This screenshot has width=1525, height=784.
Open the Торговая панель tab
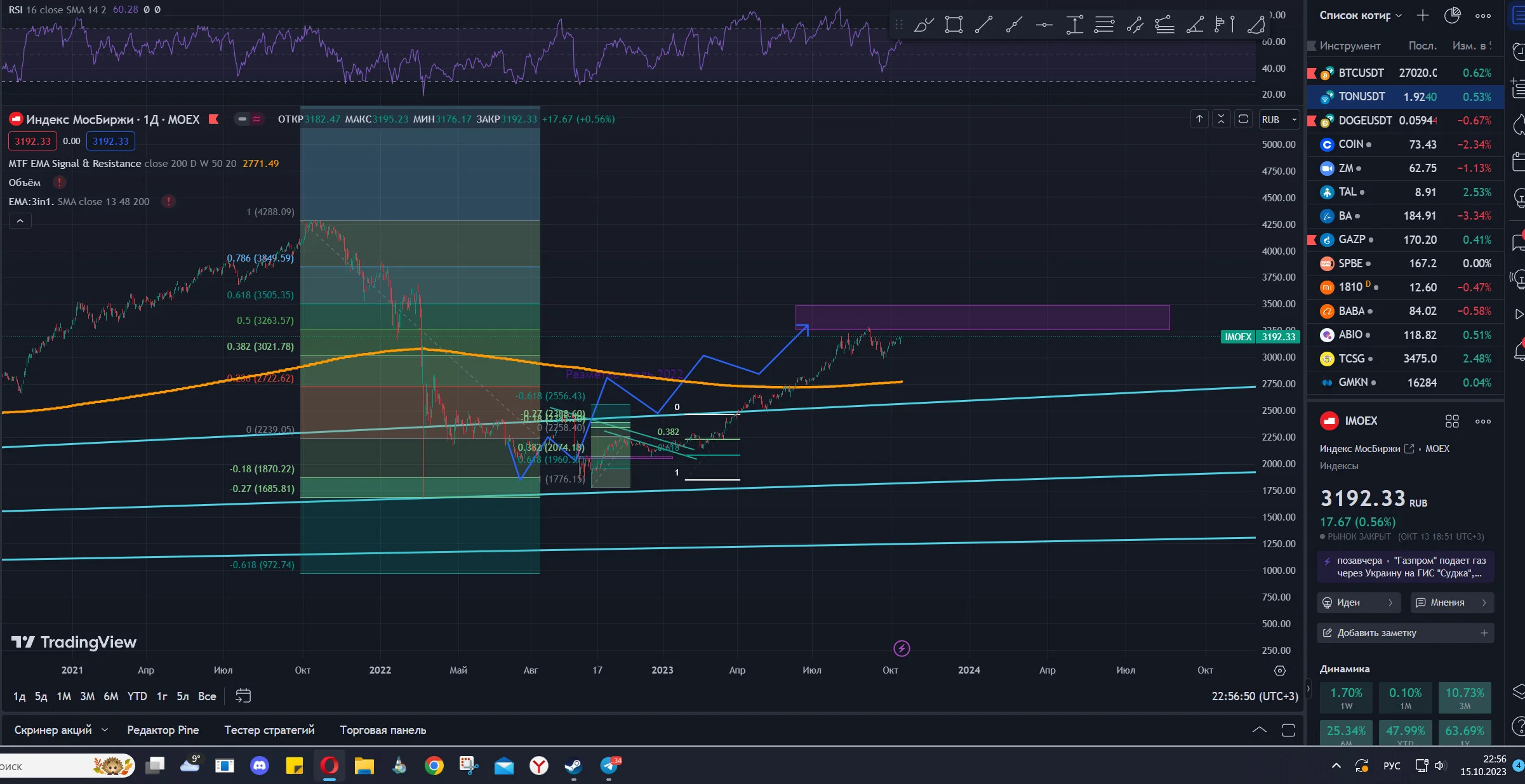[383, 730]
